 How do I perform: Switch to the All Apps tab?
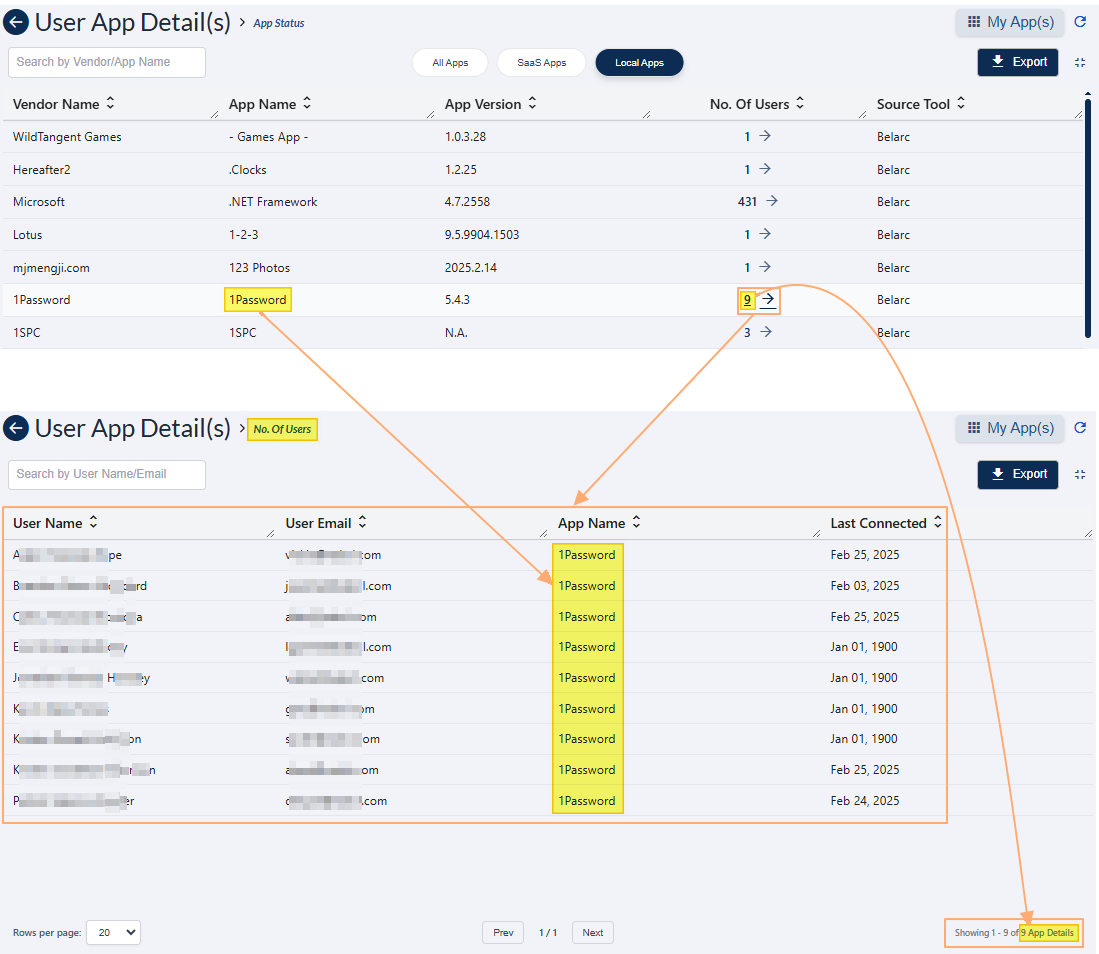(450, 63)
